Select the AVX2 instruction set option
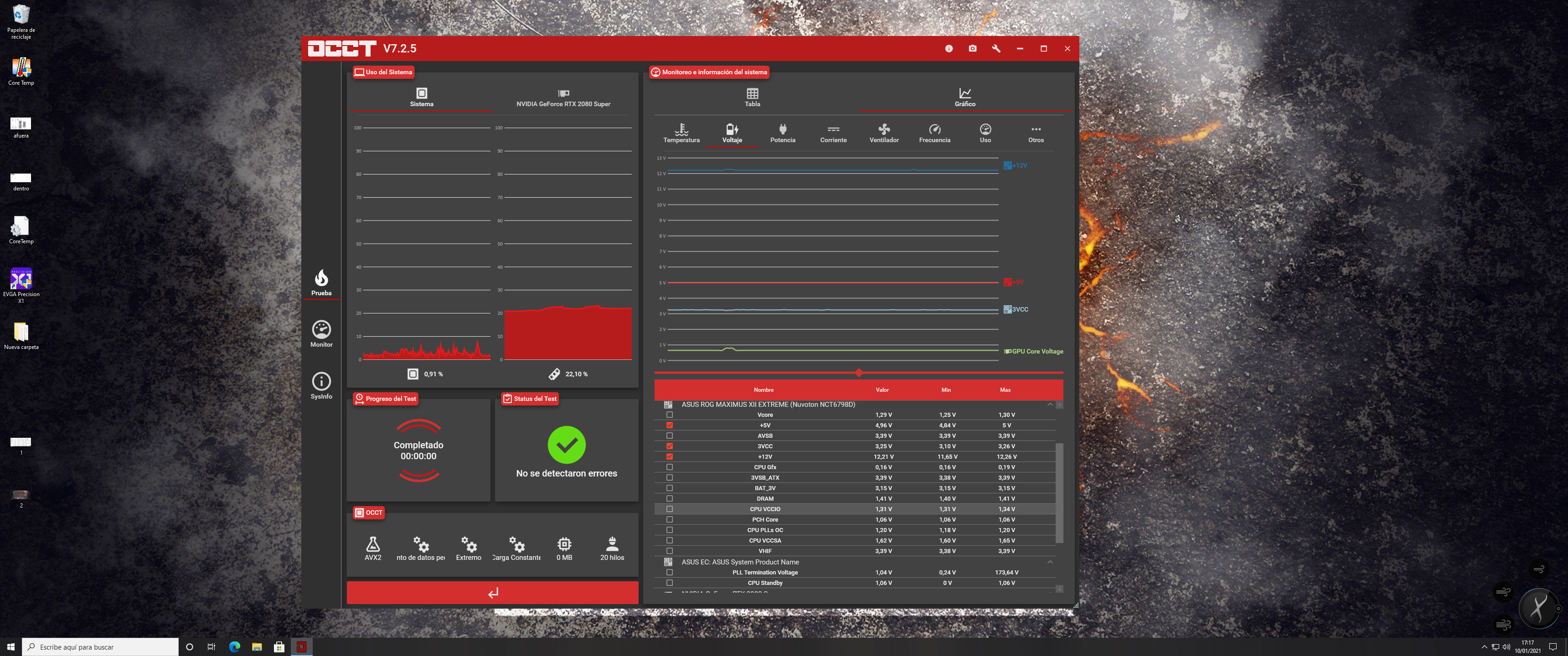The image size is (1568, 656). tap(372, 548)
